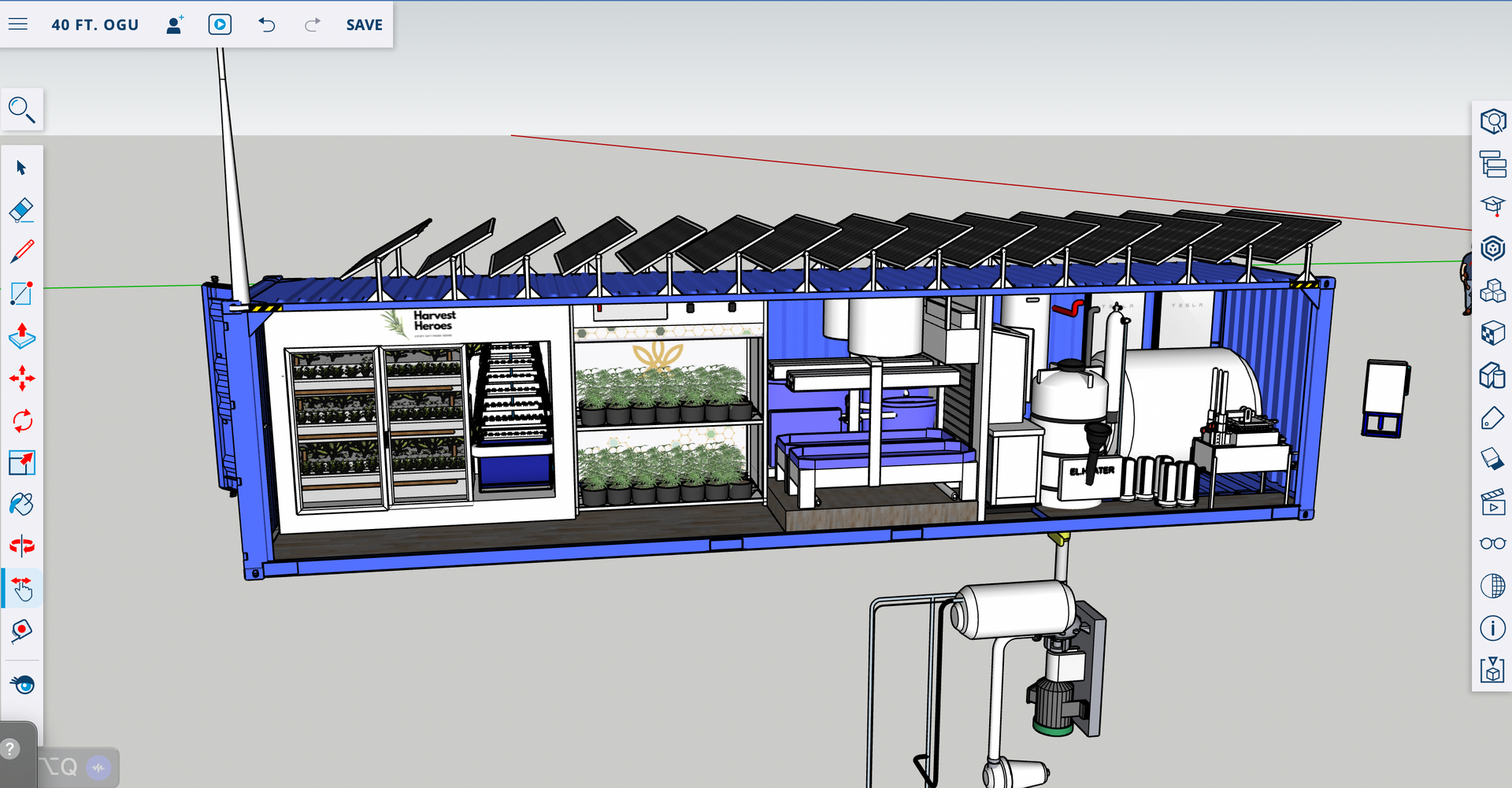The width and height of the screenshot is (1512, 788).
Task: Open the Model Info panel
Action: 1492,628
